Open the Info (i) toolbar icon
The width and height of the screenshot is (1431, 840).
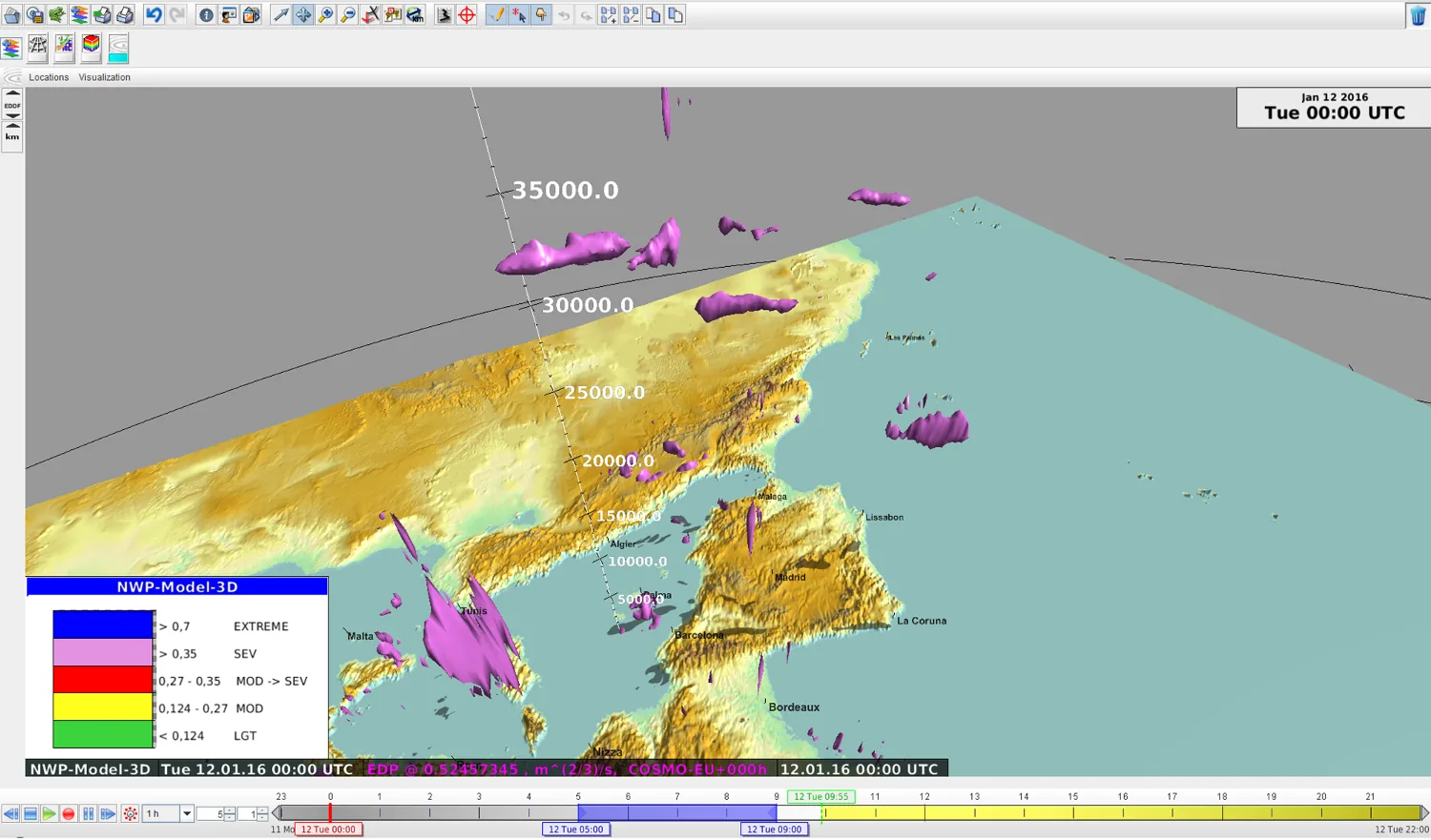[206, 15]
